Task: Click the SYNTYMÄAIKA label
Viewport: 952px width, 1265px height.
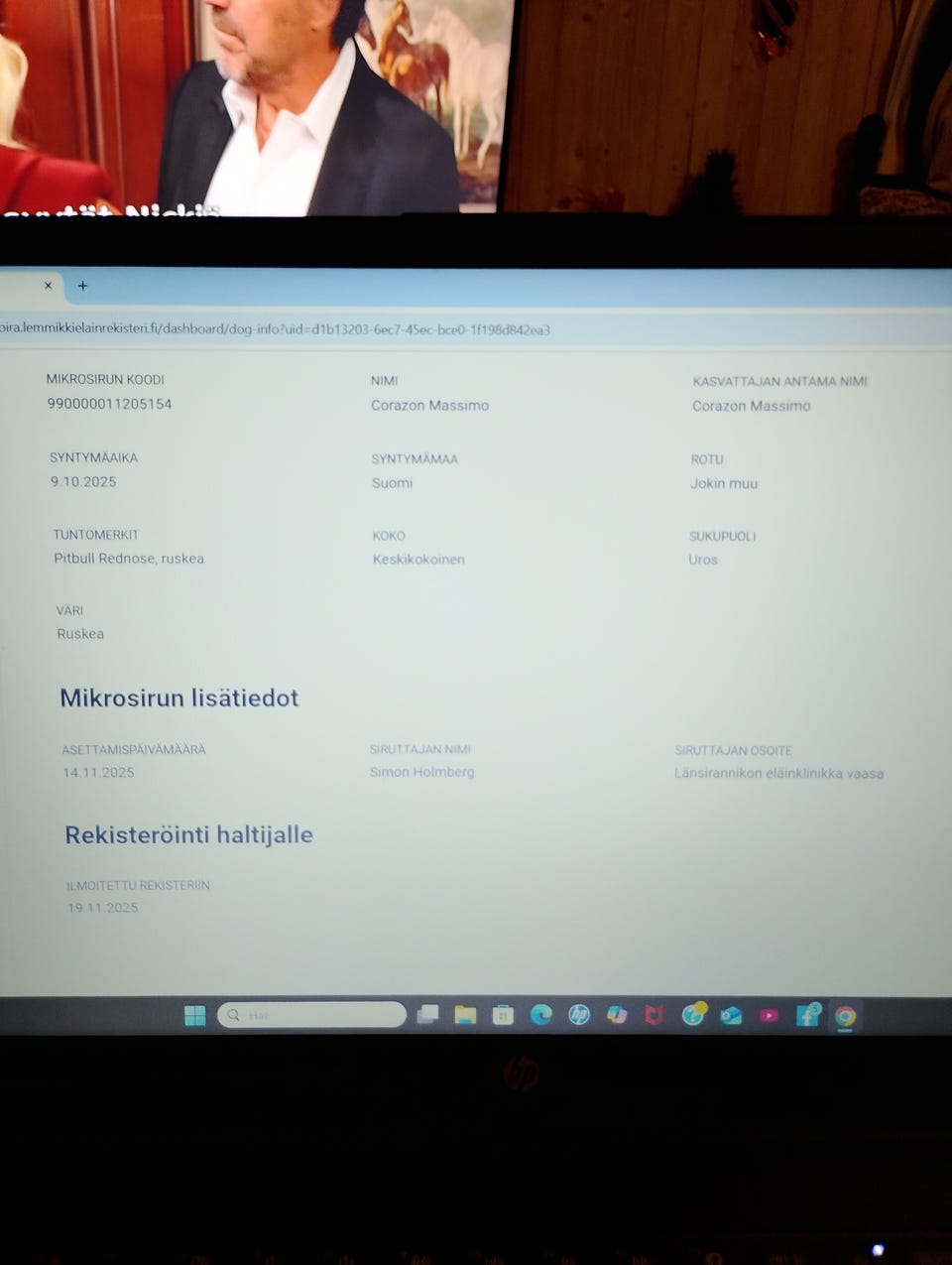Action: (93, 457)
